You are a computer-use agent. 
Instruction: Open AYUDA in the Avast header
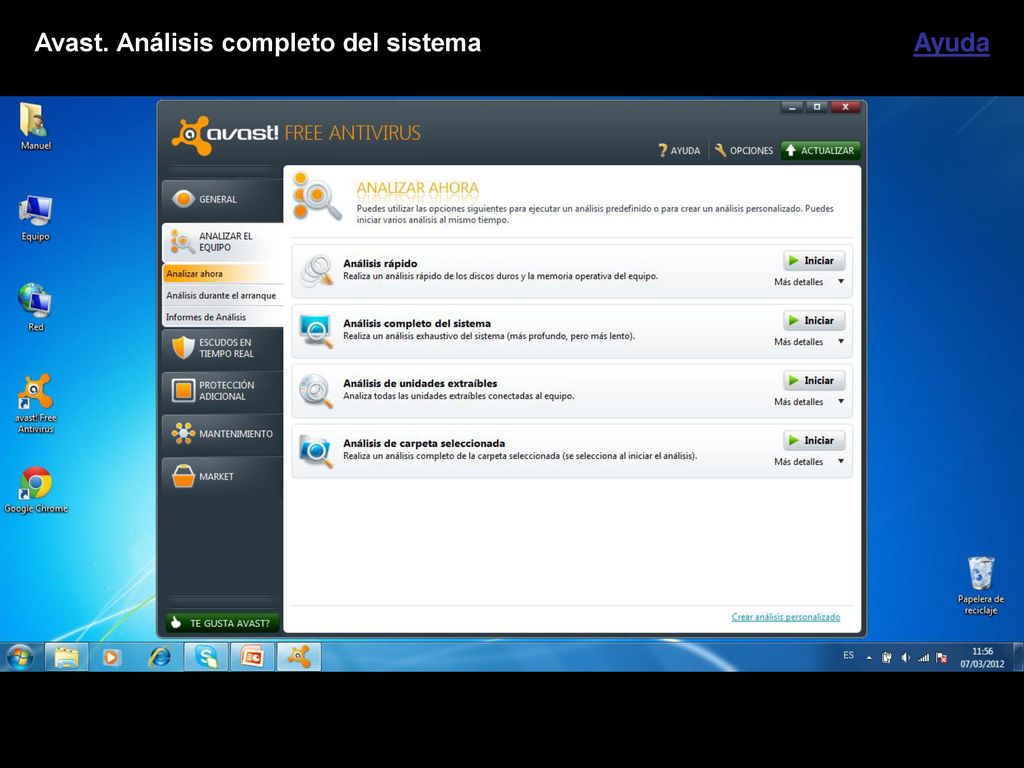(679, 150)
